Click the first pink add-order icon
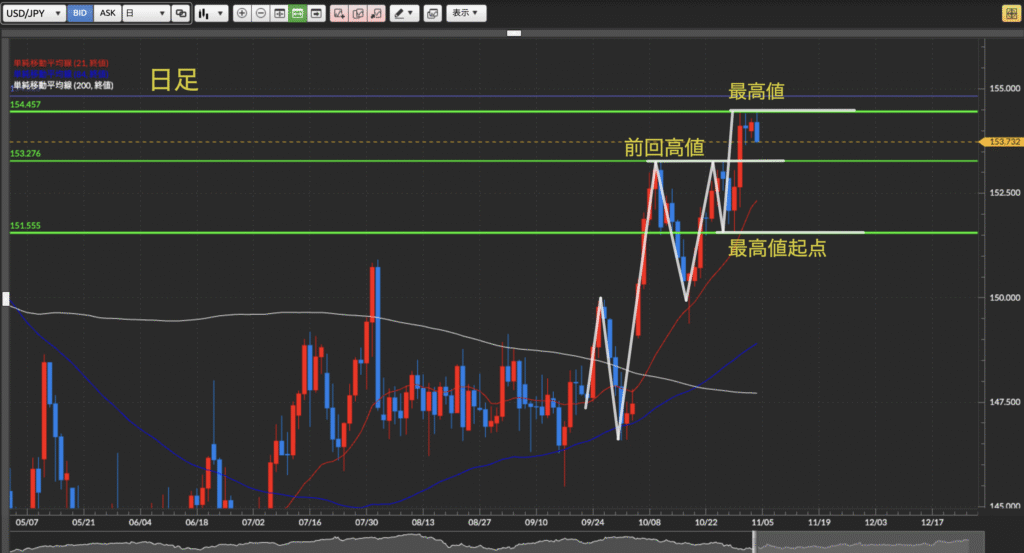The height and width of the screenshot is (553, 1024). [x=340, y=14]
